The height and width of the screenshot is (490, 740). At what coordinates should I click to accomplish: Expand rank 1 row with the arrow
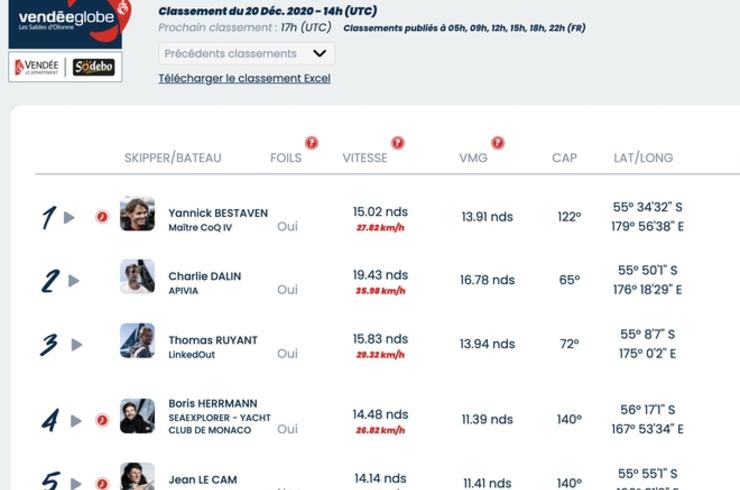(69, 217)
